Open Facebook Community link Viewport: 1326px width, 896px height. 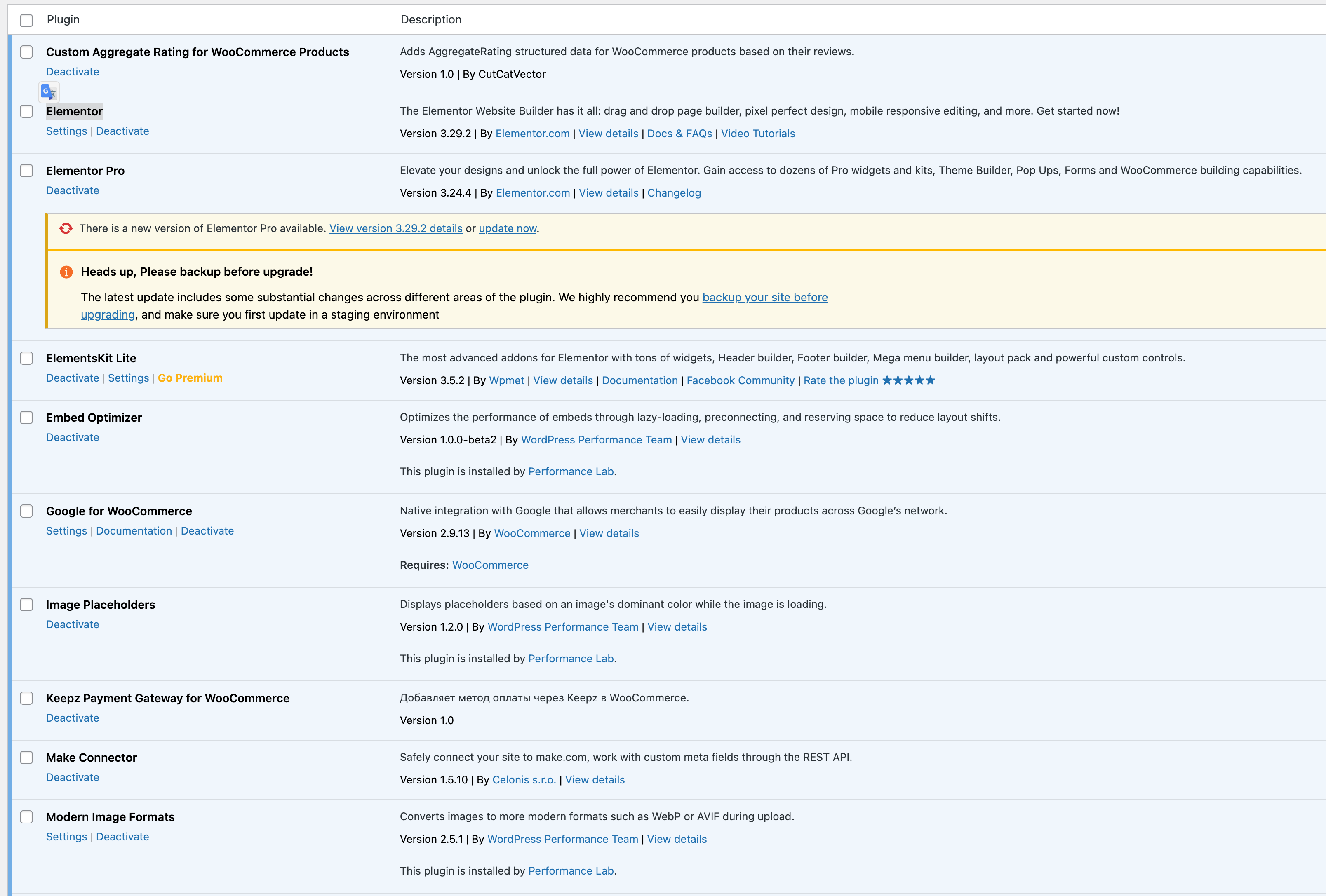pos(740,380)
